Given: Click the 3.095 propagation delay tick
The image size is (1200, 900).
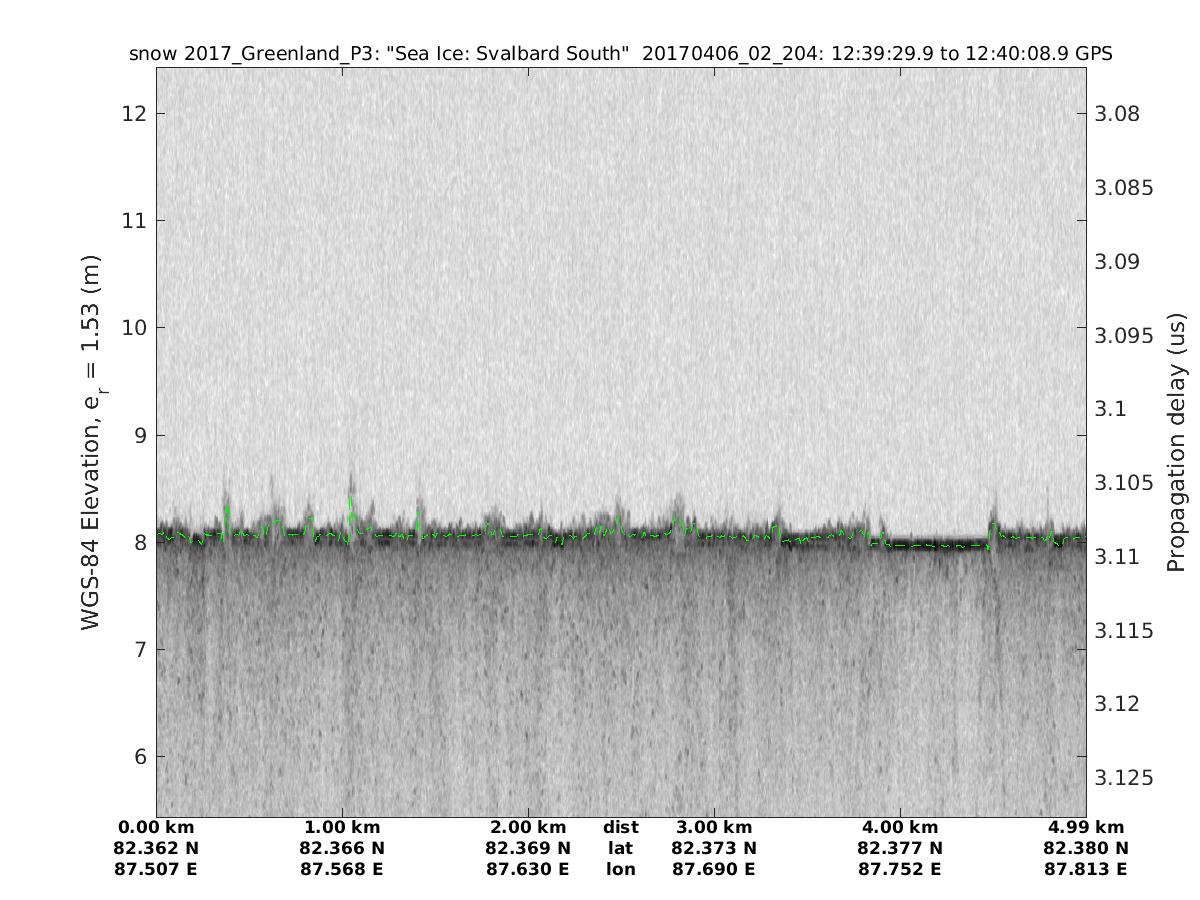Looking at the screenshot, I should pos(1123,335).
